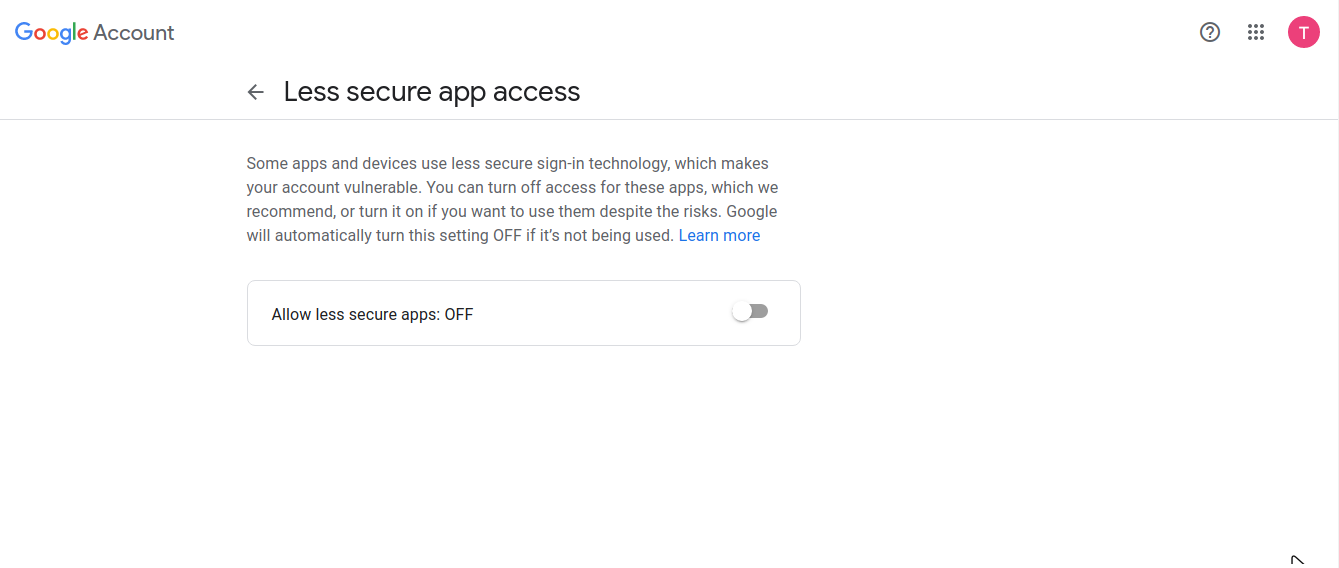1339x568 pixels.
Task: Click the "OFF" status text in the setting row
Action: tap(459, 314)
